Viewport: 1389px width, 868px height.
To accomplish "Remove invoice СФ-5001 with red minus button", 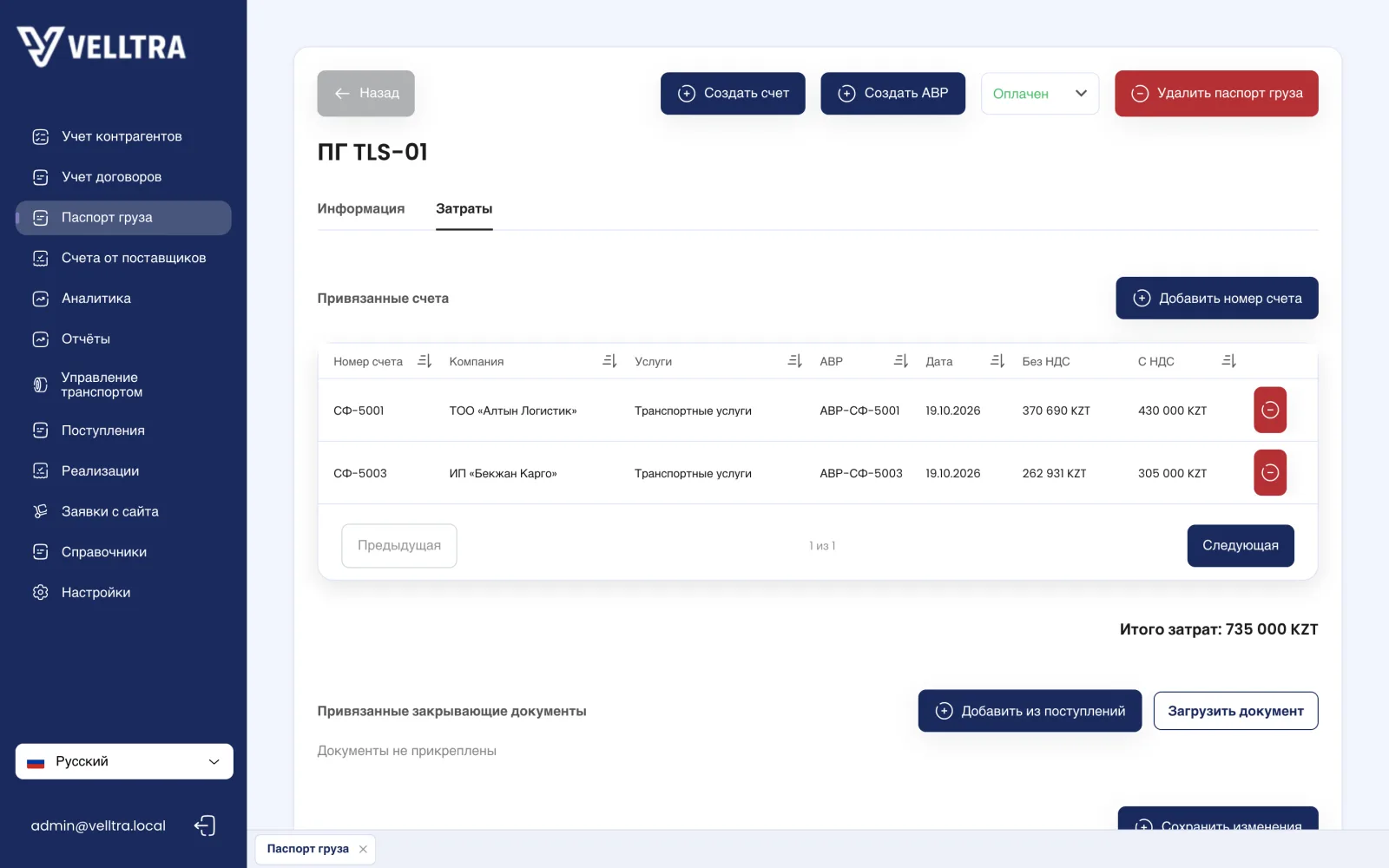I will point(1270,410).
